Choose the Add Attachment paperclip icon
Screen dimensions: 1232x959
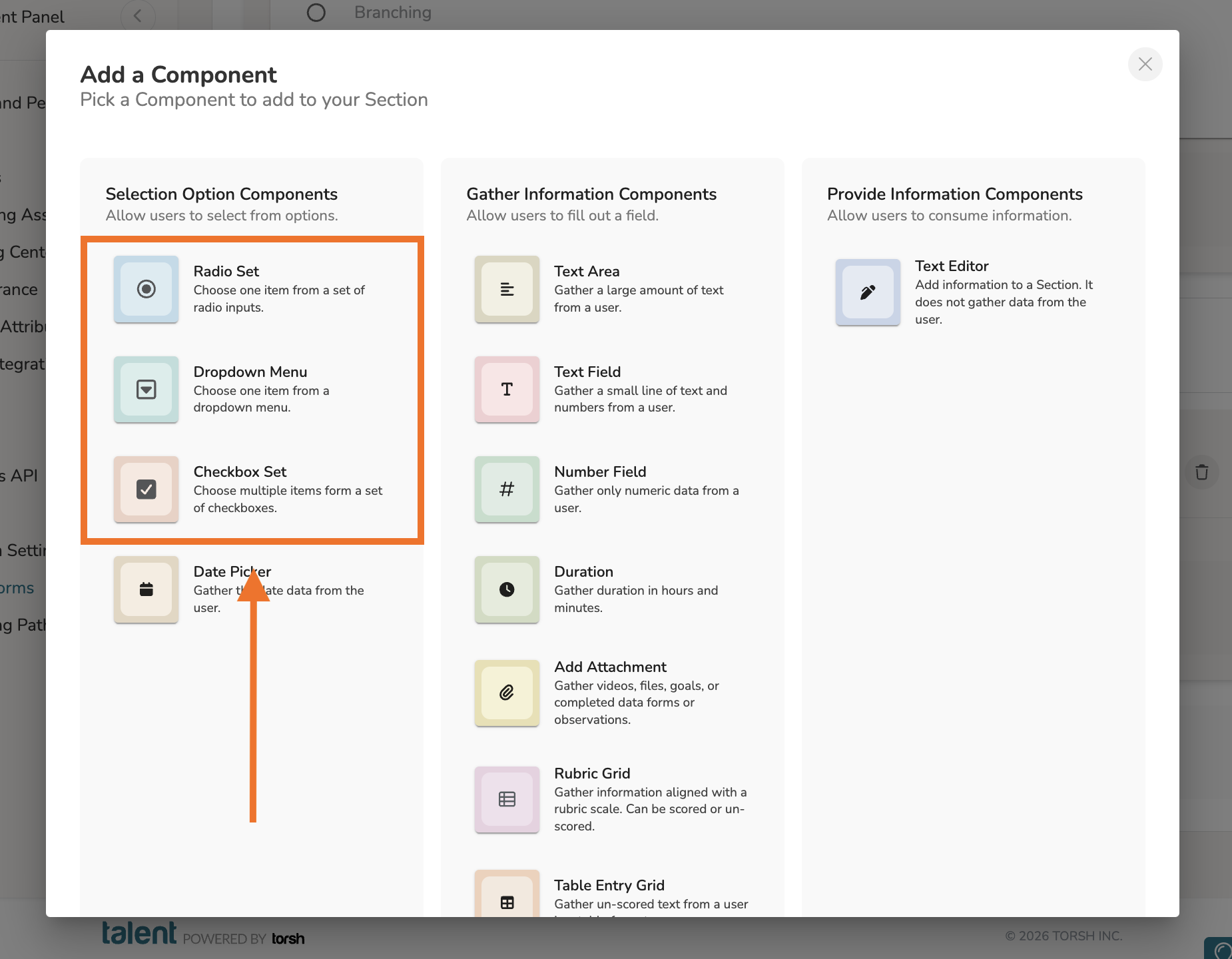coord(507,693)
